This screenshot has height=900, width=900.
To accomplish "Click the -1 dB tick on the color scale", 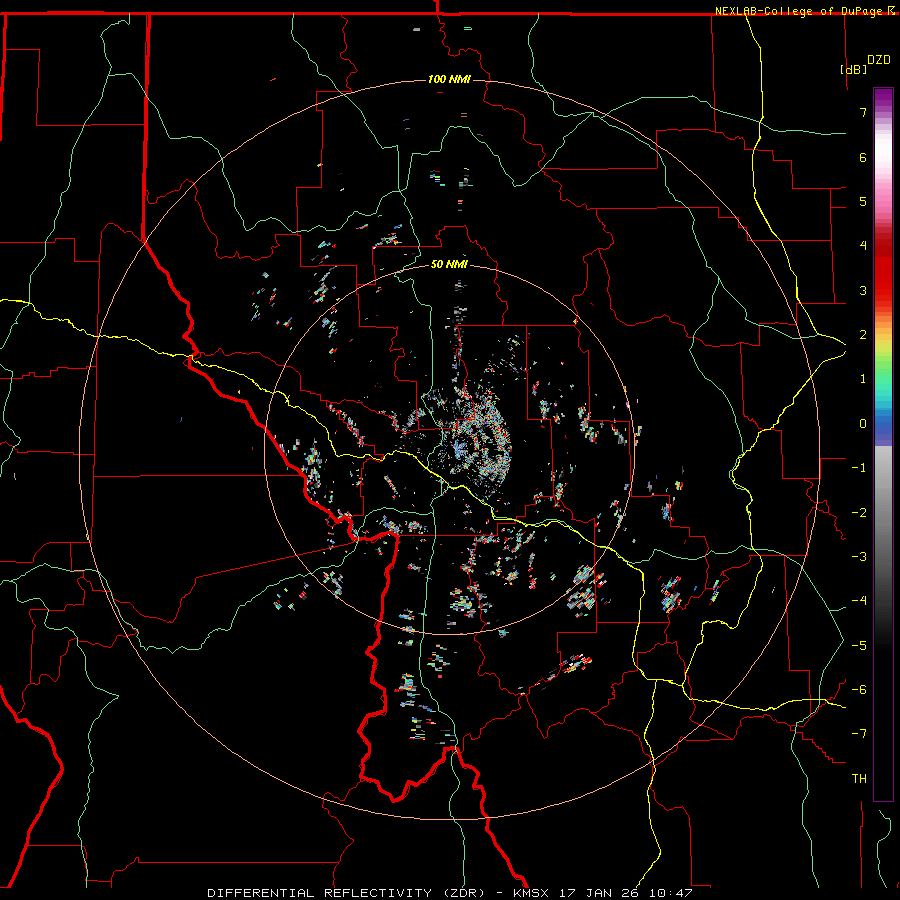I will tap(859, 468).
